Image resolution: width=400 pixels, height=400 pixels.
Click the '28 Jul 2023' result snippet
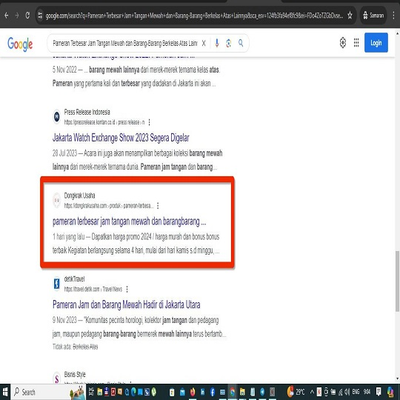click(137, 160)
